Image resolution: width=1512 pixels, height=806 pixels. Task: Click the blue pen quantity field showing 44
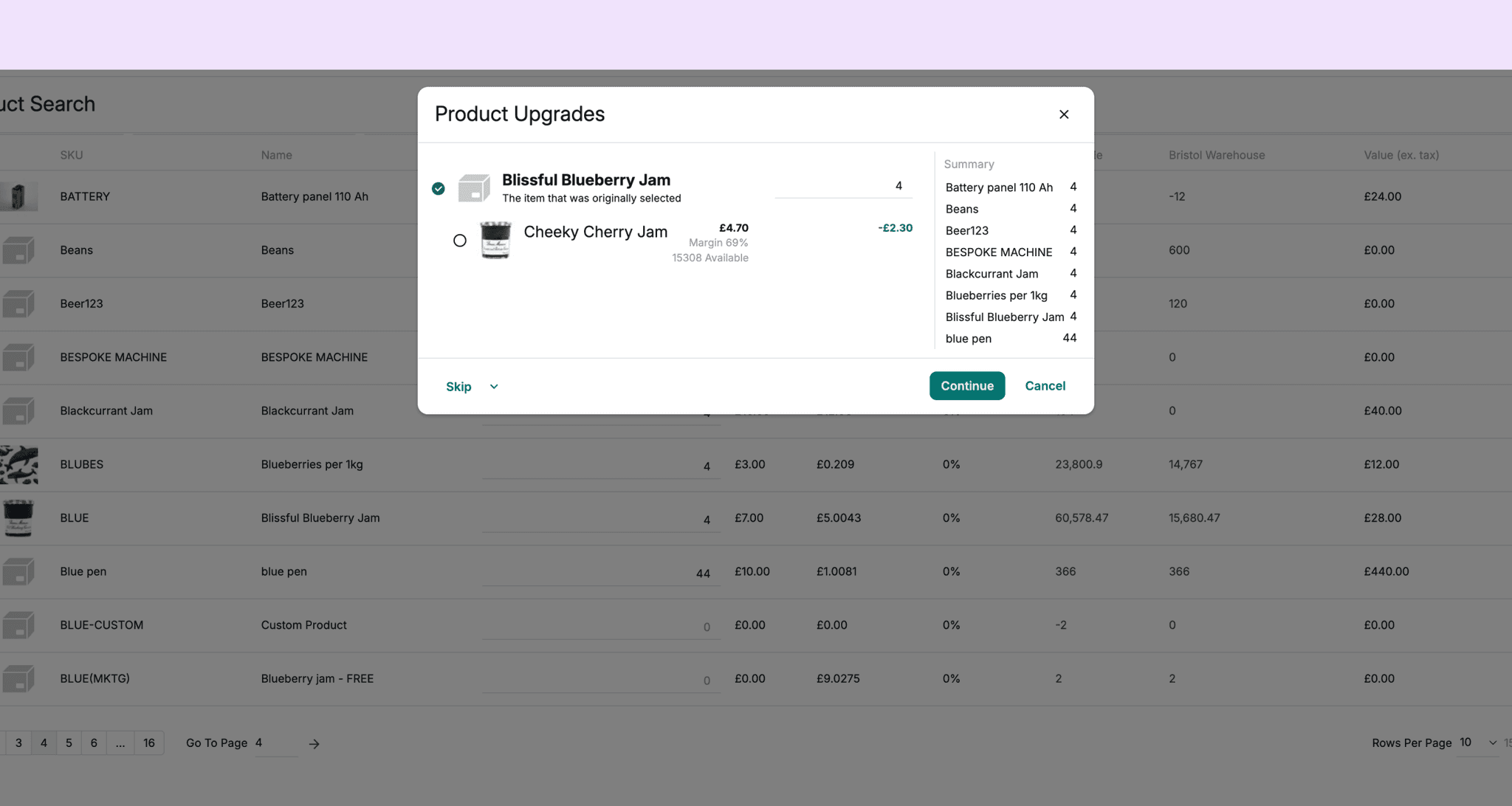(x=601, y=572)
